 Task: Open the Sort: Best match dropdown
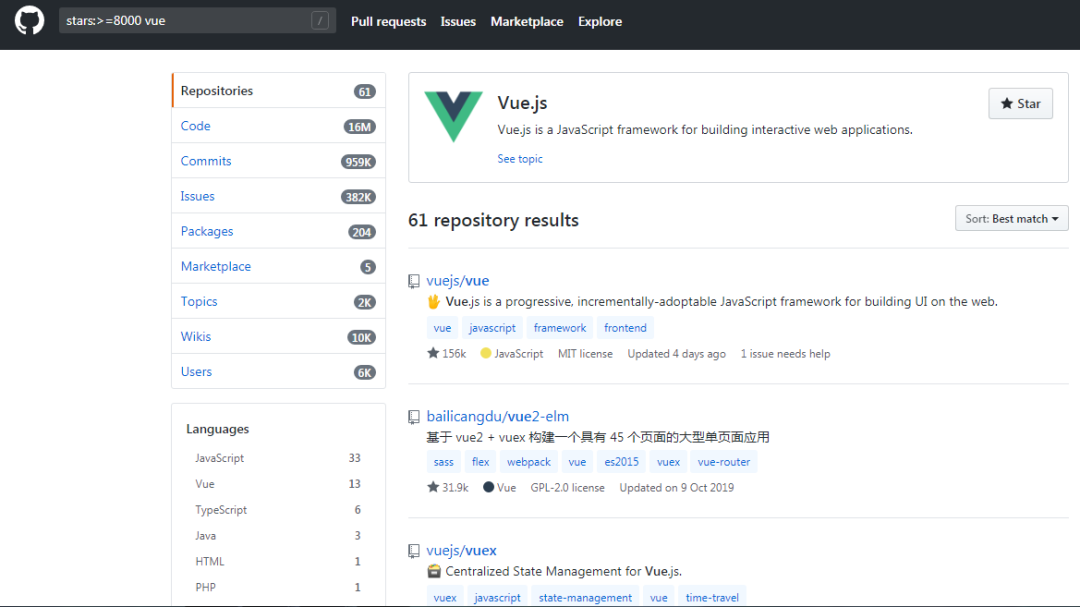[x=1011, y=219]
